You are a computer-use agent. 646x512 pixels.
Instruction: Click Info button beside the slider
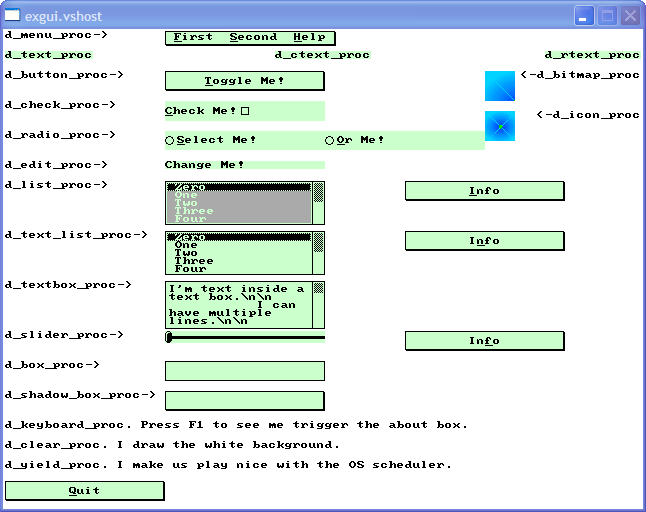[x=484, y=341]
